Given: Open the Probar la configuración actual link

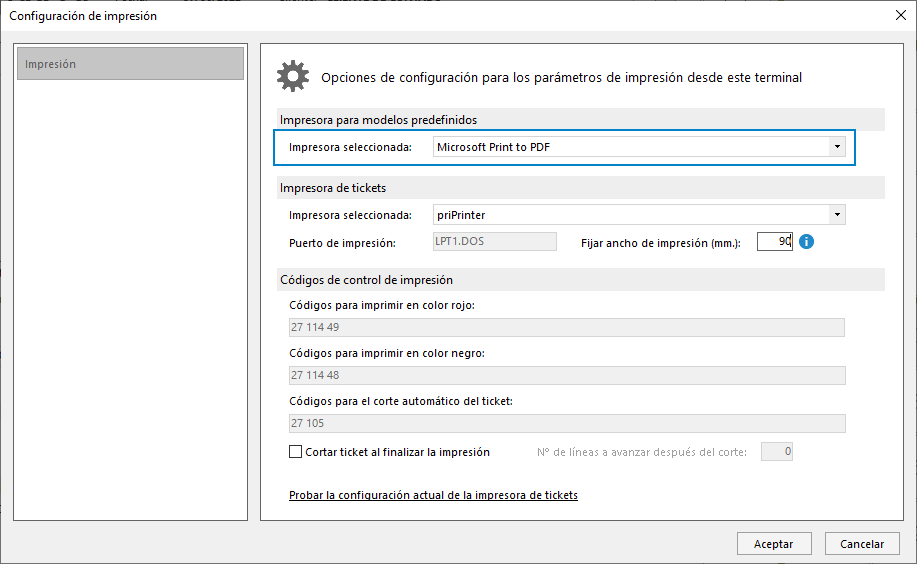Looking at the screenshot, I should tap(433, 495).
